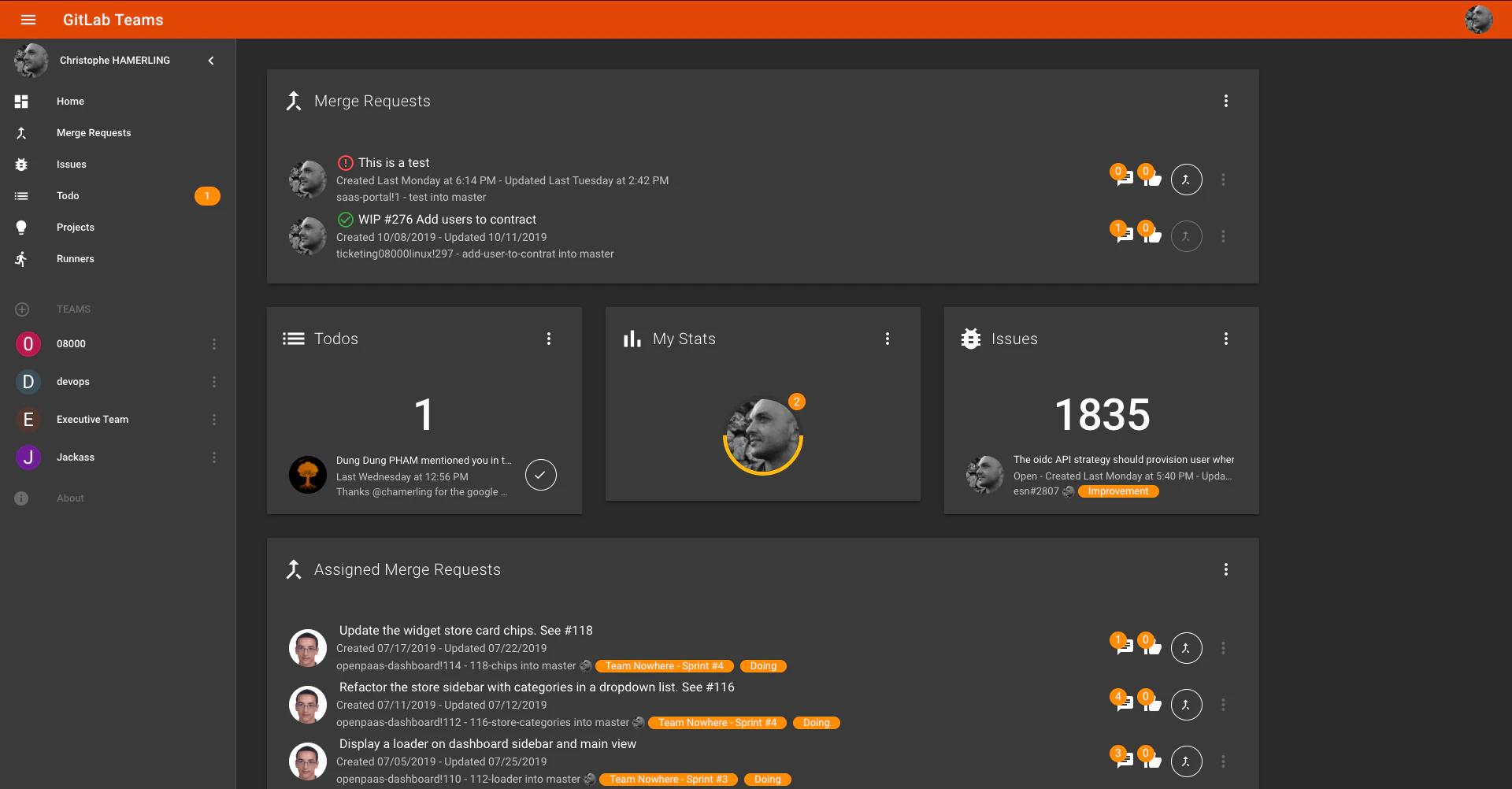1512x789 pixels.
Task: Click the About info icon
Action: tap(21, 498)
